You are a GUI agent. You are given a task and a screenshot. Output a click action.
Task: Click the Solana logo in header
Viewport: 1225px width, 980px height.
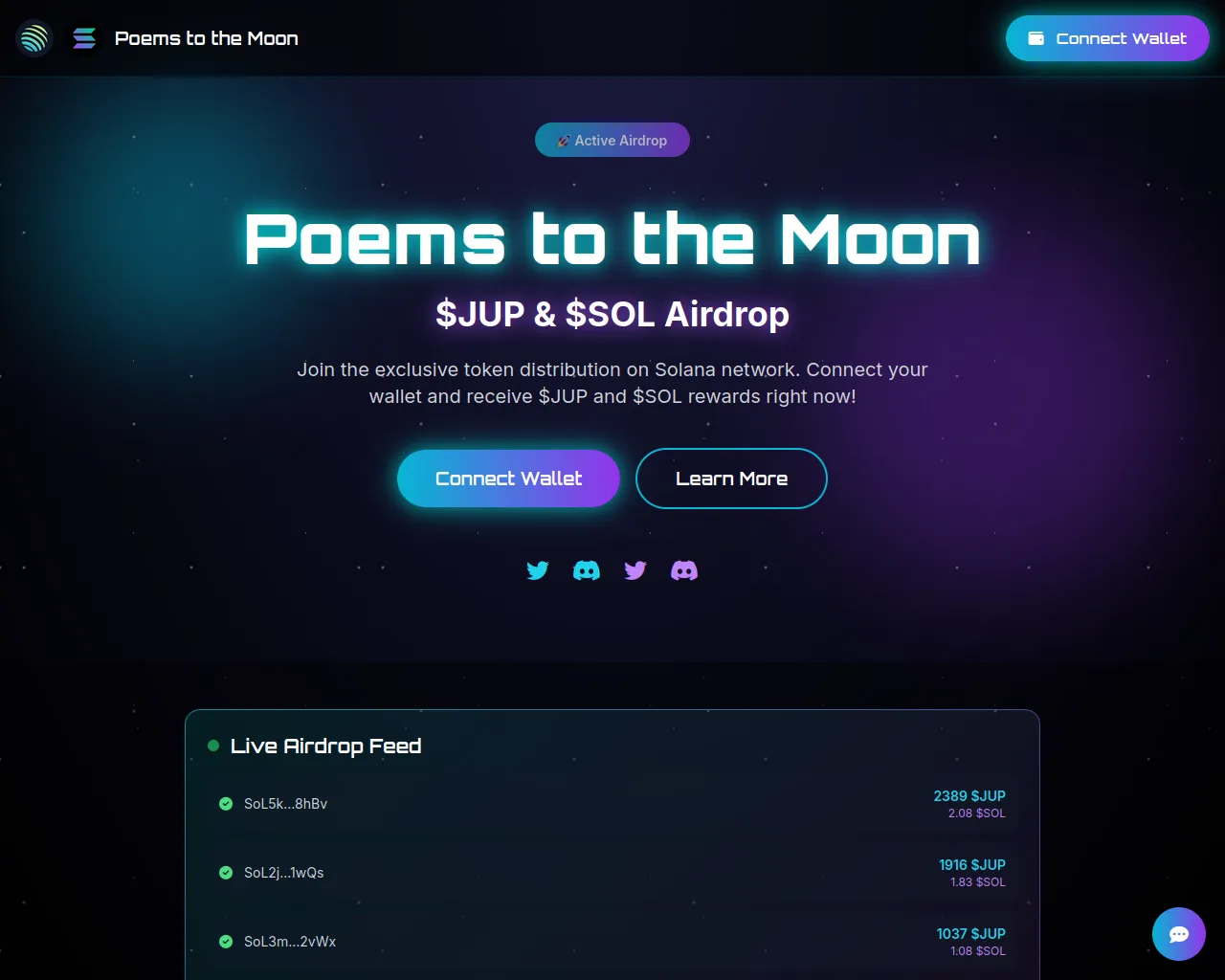tap(84, 38)
